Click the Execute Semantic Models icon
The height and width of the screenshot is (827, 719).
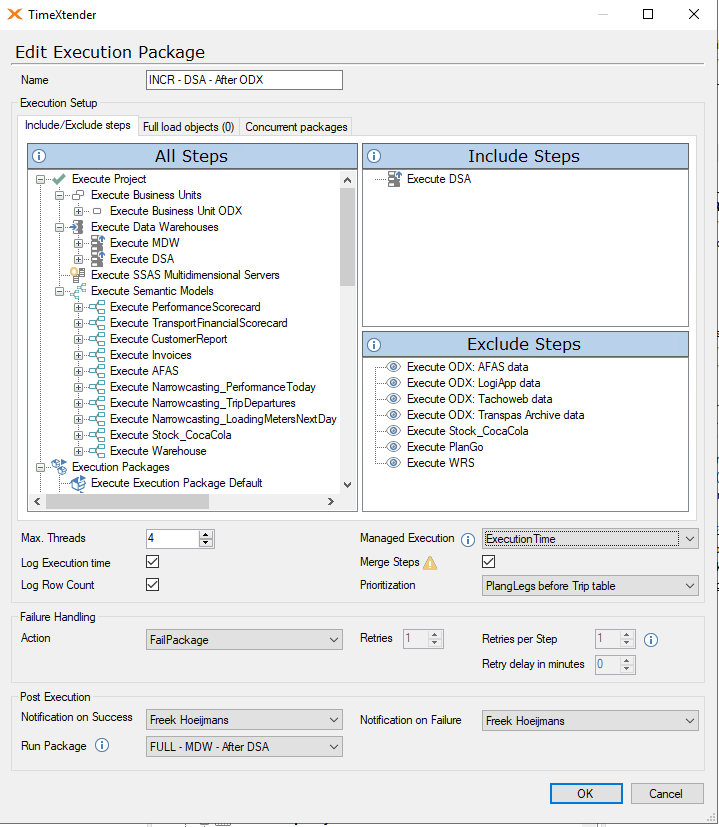[78, 291]
